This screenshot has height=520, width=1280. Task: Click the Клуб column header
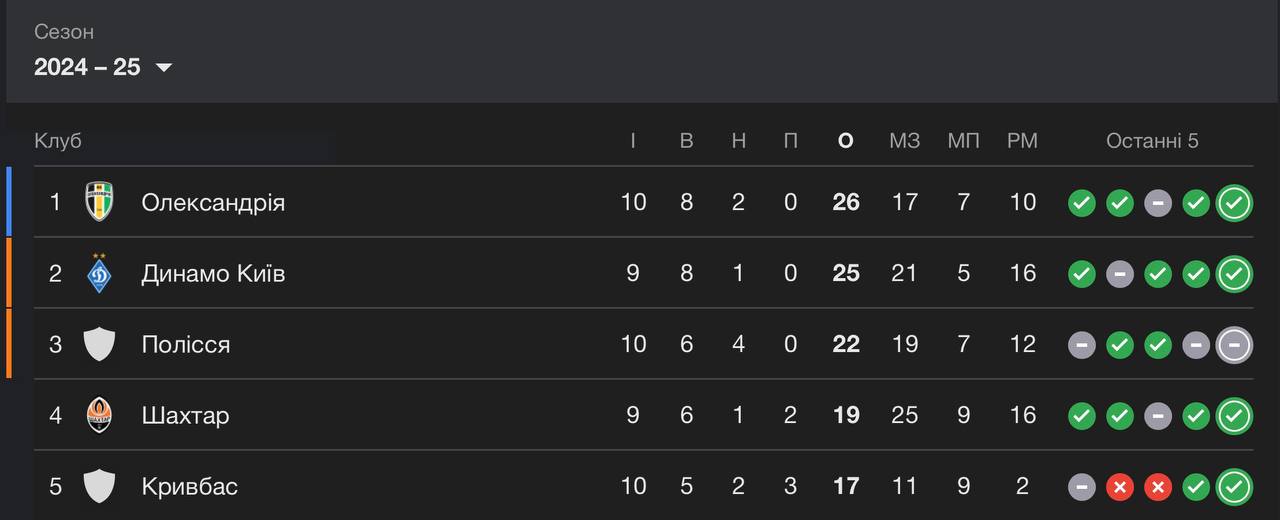coord(58,141)
